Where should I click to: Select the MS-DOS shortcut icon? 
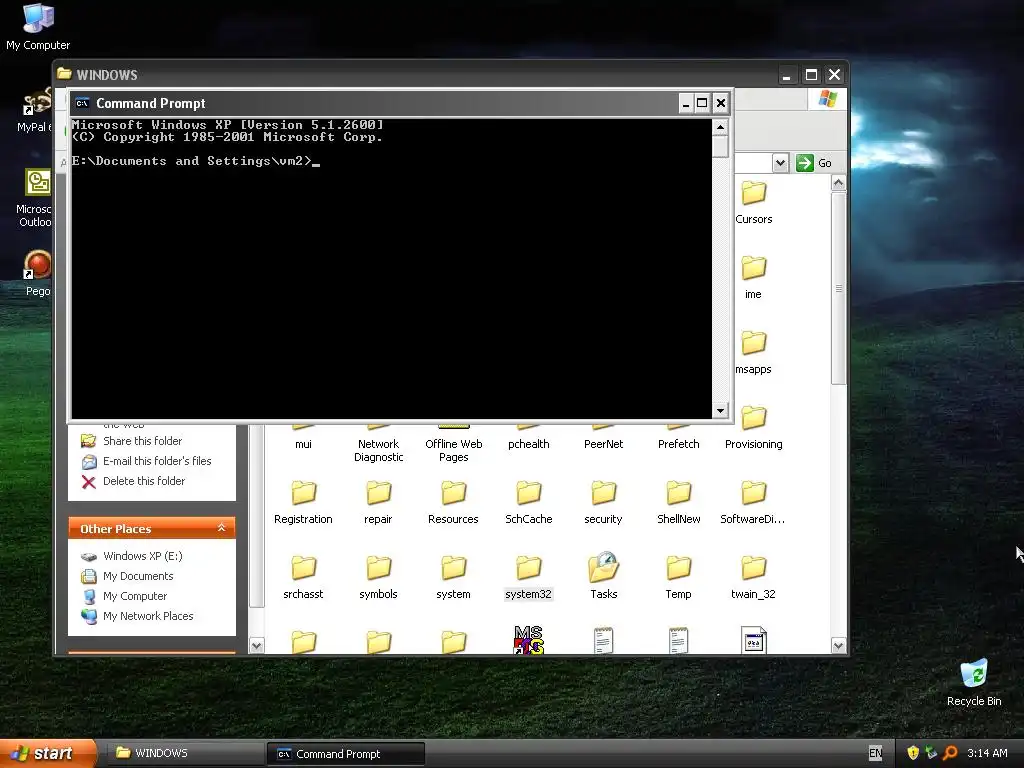click(528, 640)
